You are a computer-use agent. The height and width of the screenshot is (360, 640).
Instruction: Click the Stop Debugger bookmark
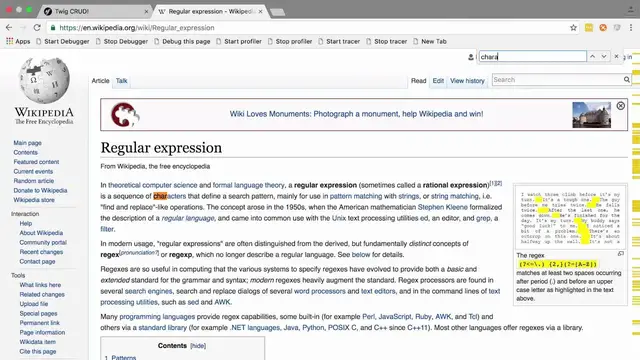click(x=122, y=41)
